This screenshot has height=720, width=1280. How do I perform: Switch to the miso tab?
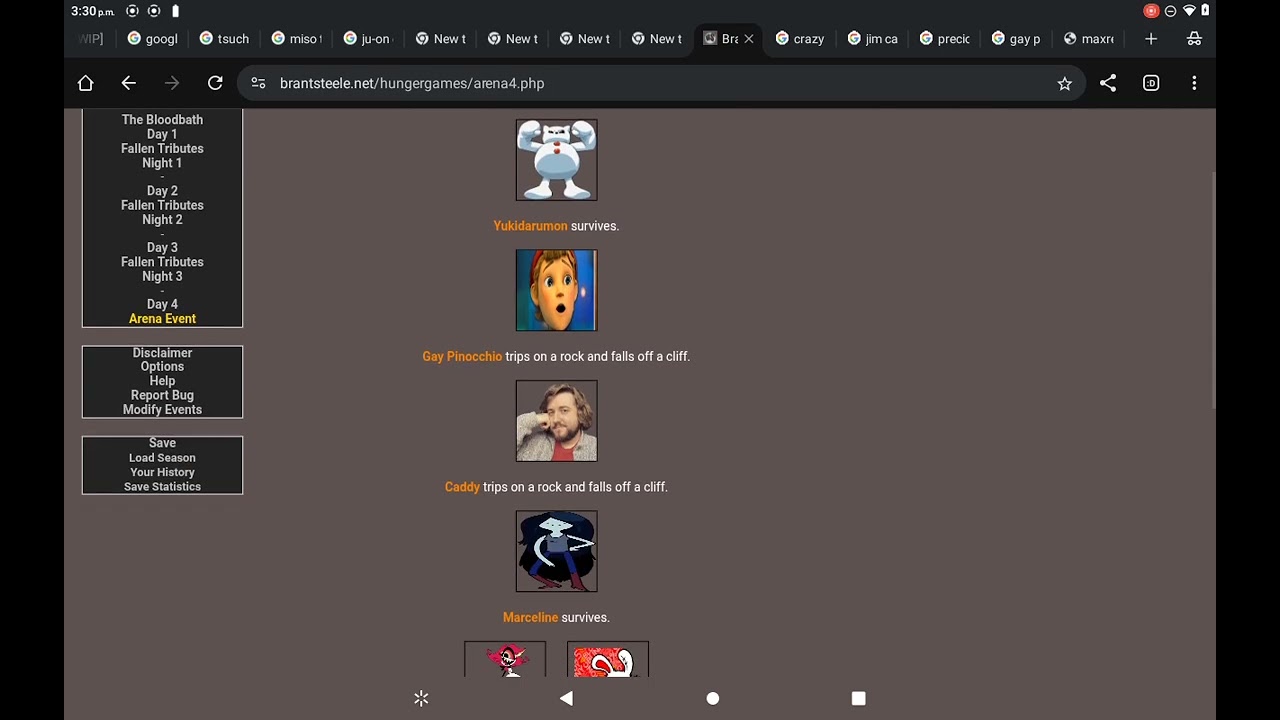click(x=297, y=39)
